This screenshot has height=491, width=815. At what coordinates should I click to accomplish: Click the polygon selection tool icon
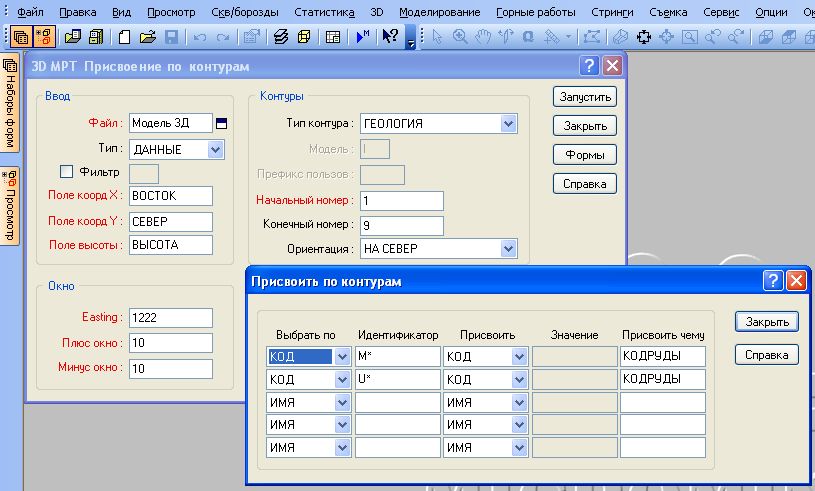click(592, 37)
